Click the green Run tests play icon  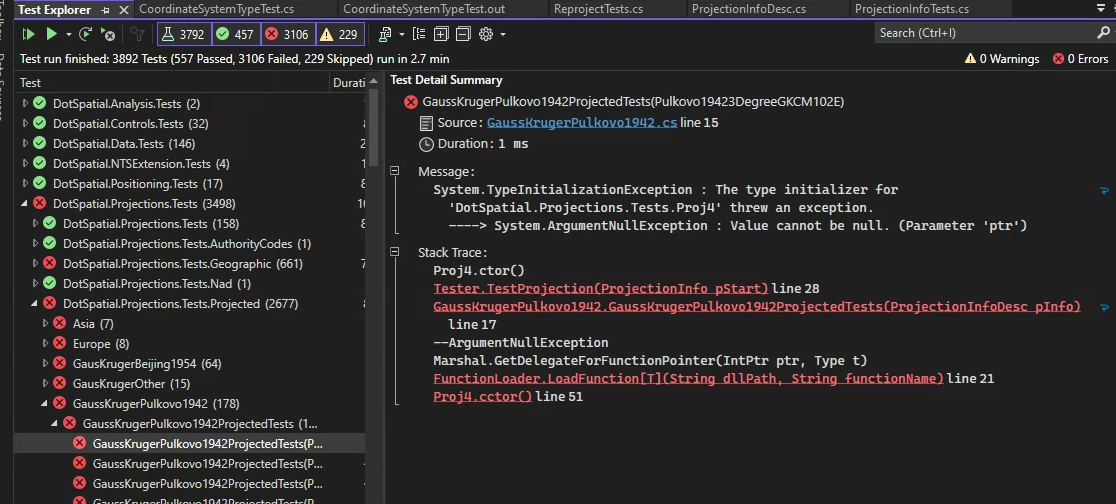51,33
